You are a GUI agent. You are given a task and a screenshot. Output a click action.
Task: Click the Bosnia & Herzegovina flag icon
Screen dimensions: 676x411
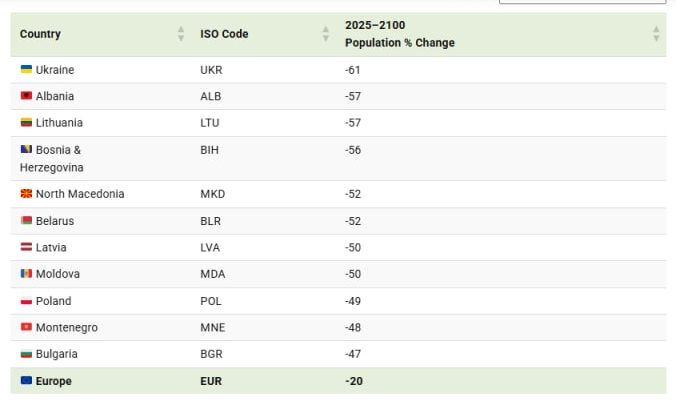point(26,149)
